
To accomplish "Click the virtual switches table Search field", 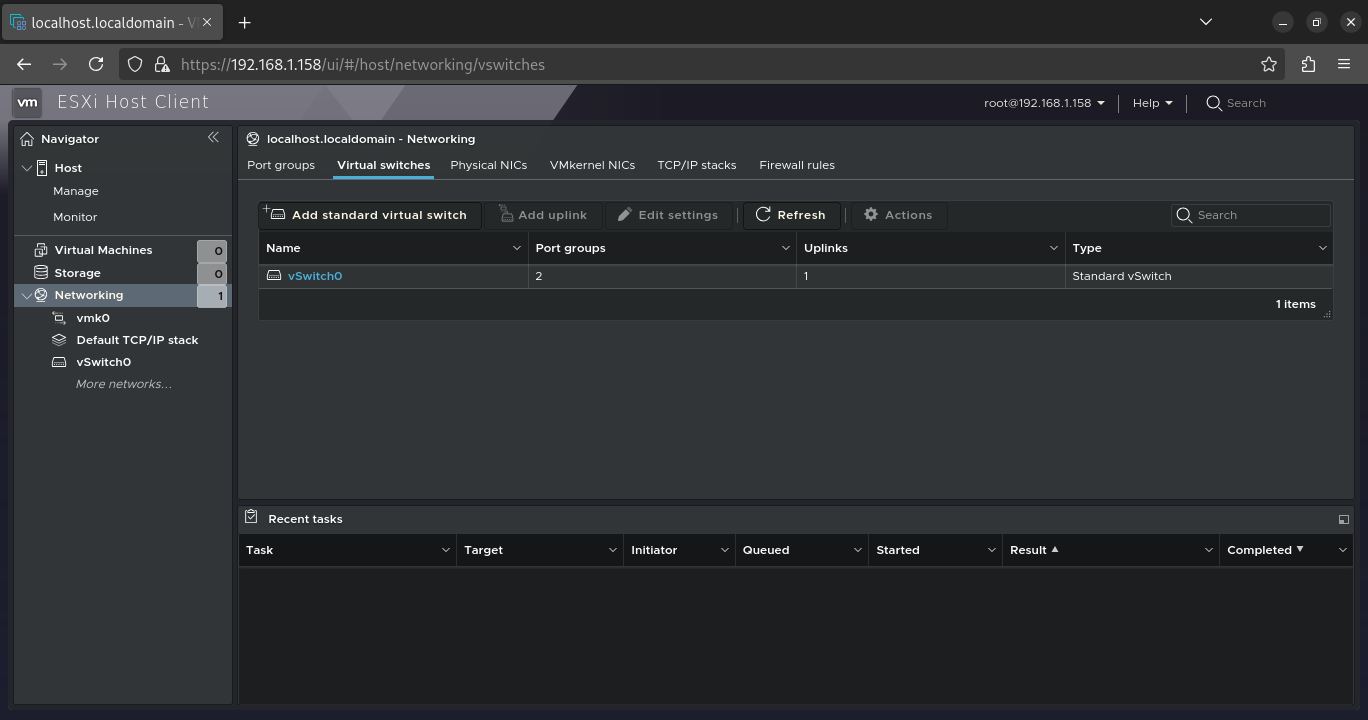I will click(x=1251, y=215).
